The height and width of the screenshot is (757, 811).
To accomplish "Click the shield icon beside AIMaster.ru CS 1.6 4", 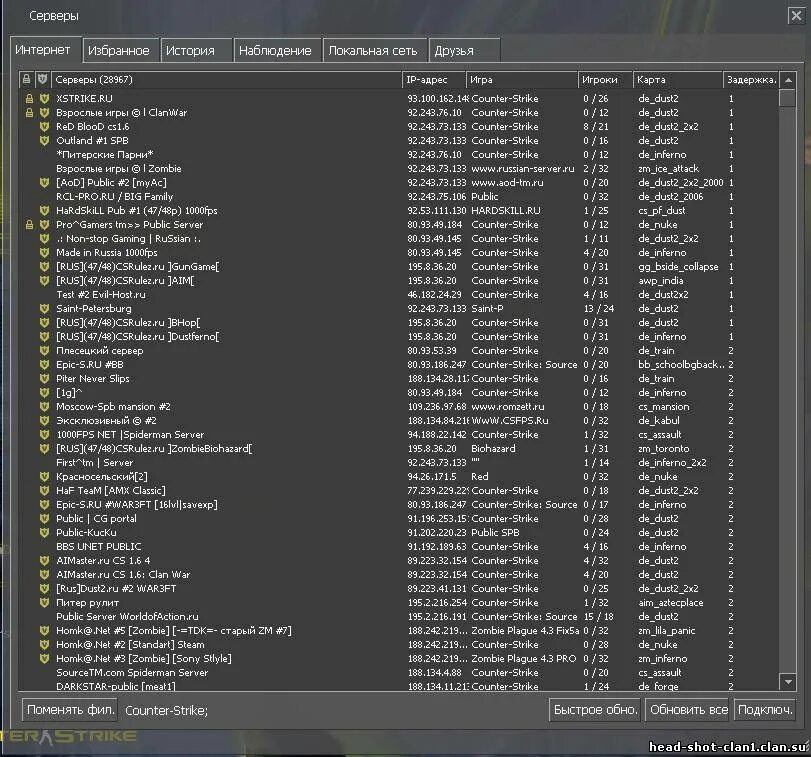I will [x=44, y=560].
